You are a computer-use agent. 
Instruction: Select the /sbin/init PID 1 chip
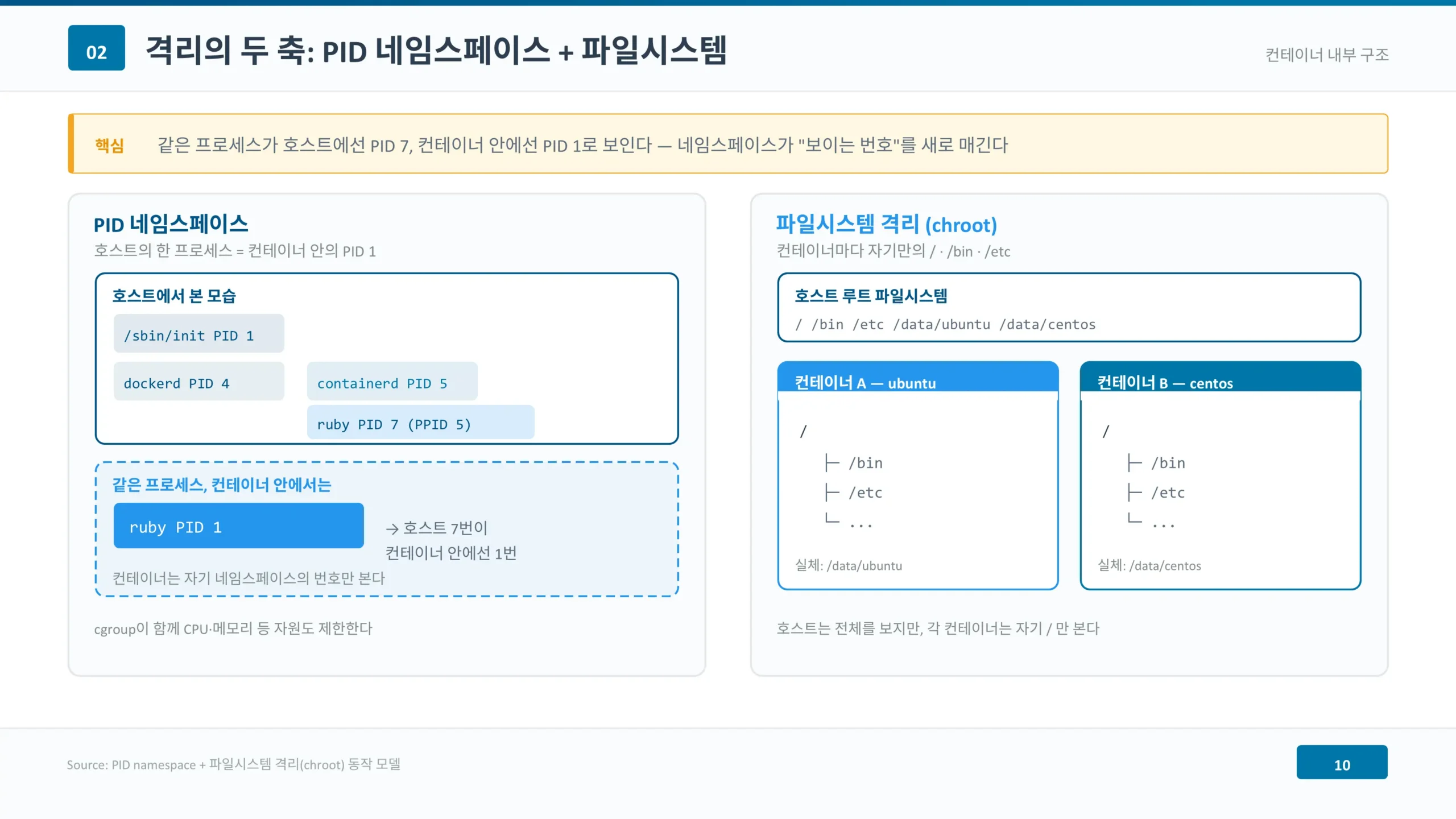click(x=199, y=333)
